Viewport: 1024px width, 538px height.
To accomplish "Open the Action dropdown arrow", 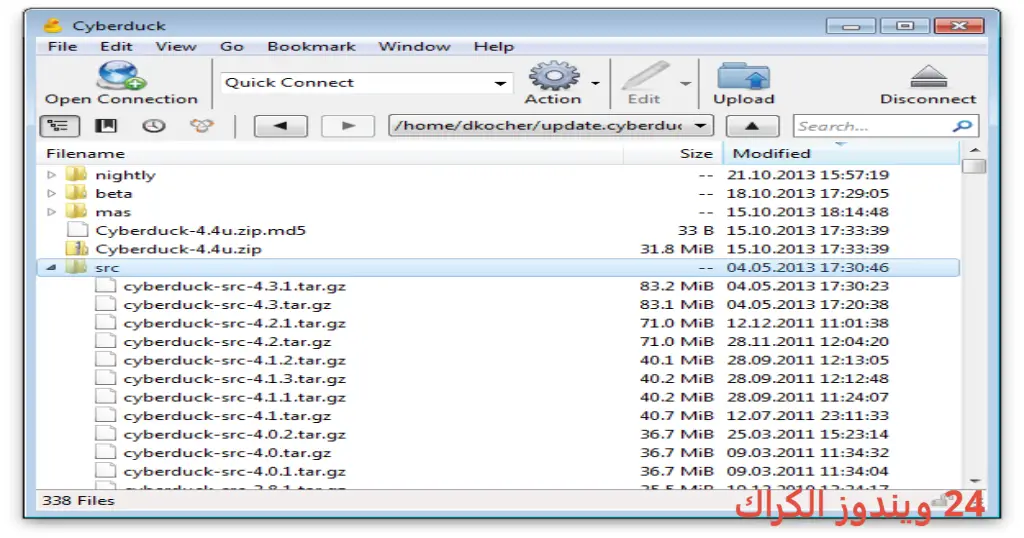I will 595,83.
